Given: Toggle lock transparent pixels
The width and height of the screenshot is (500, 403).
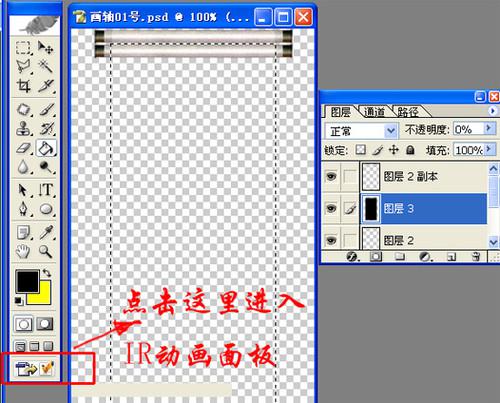Looking at the screenshot, I should click(360, 150).
